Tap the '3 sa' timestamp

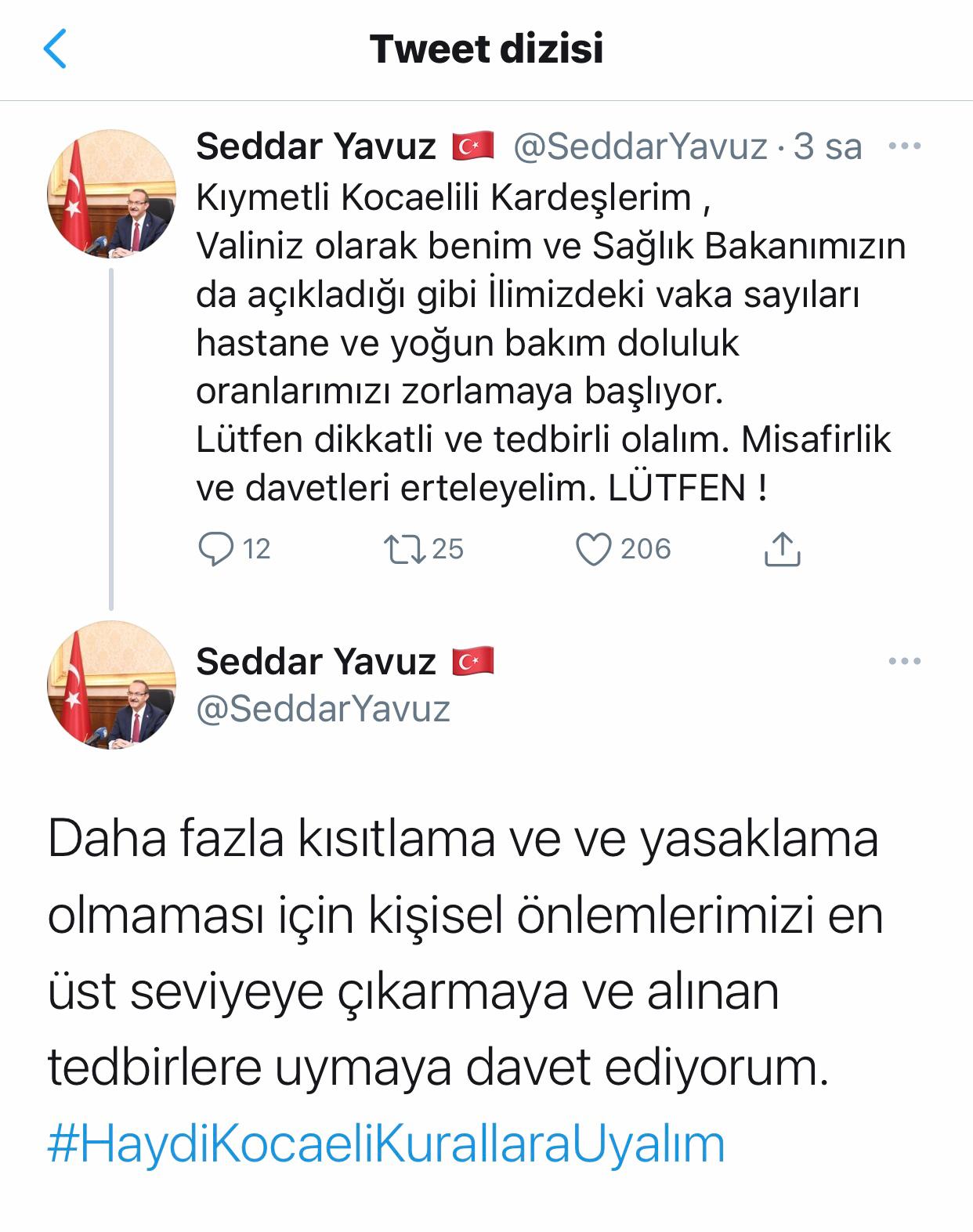point(827,146)
